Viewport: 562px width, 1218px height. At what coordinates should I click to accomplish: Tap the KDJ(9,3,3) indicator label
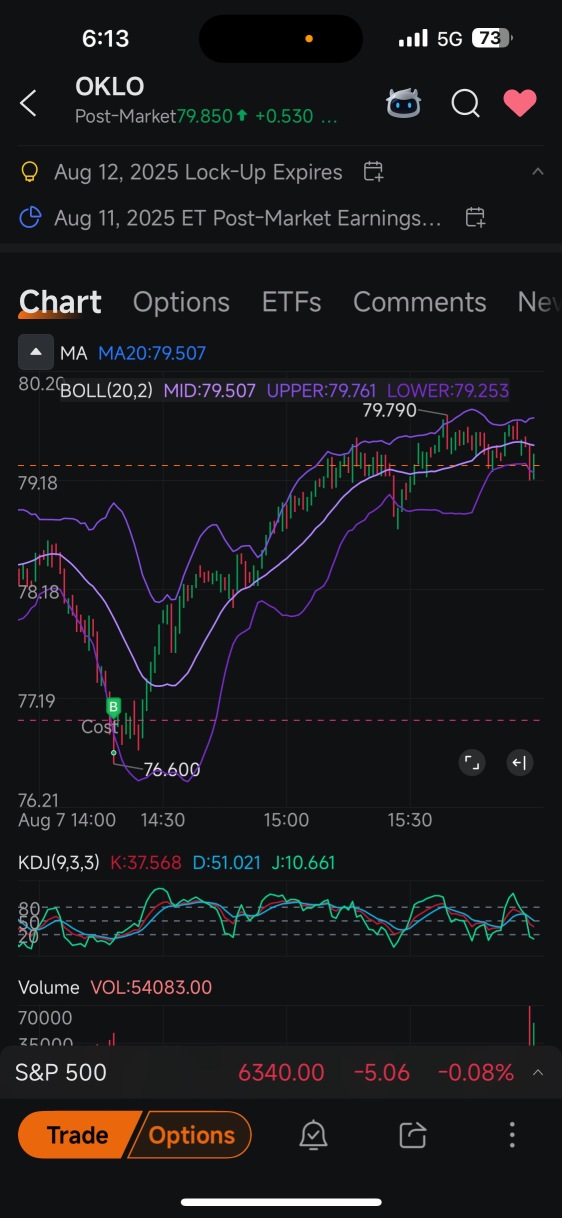[x=59, y=863]
